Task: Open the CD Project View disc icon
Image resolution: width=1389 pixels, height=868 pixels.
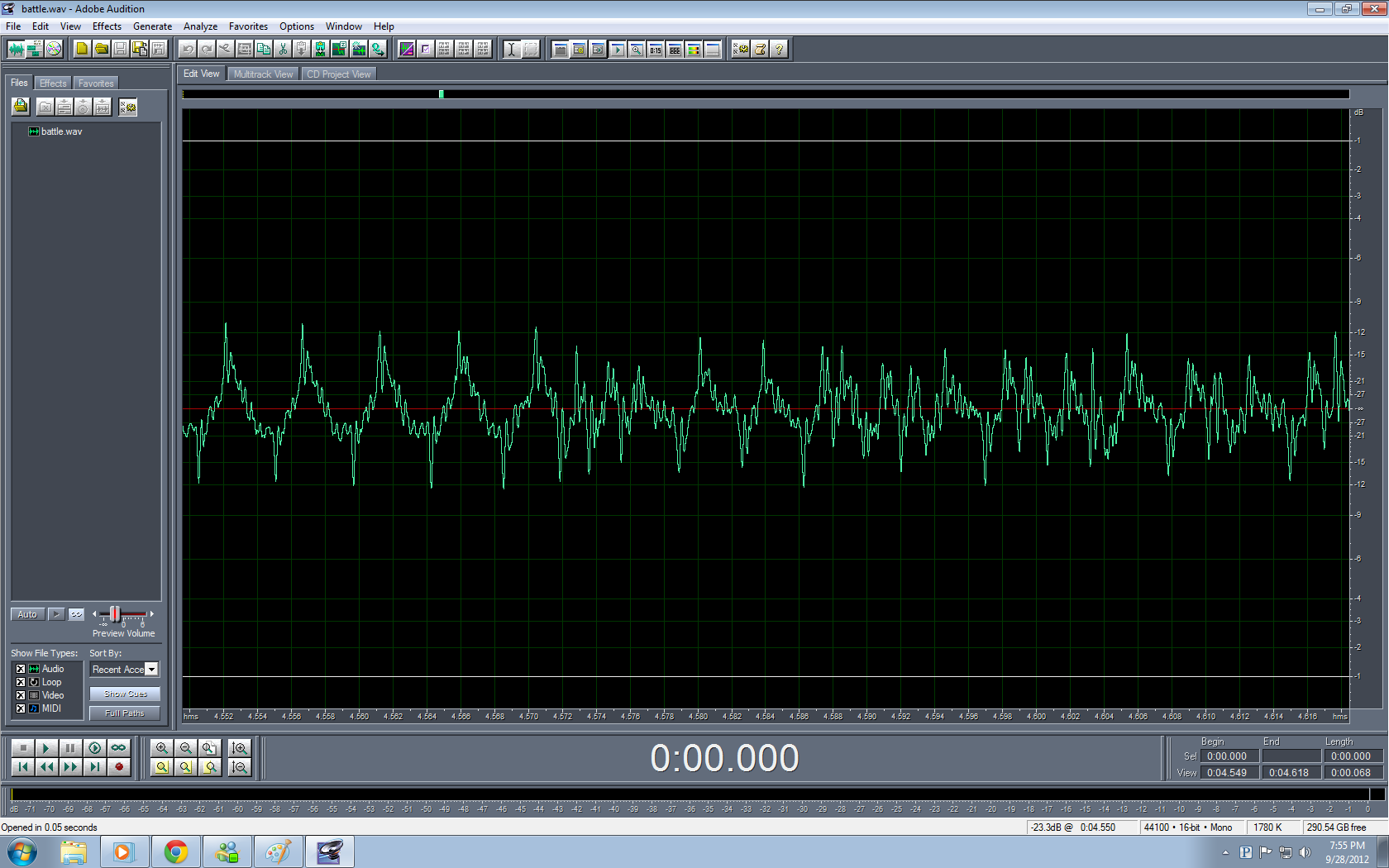Action: point(54,49)
